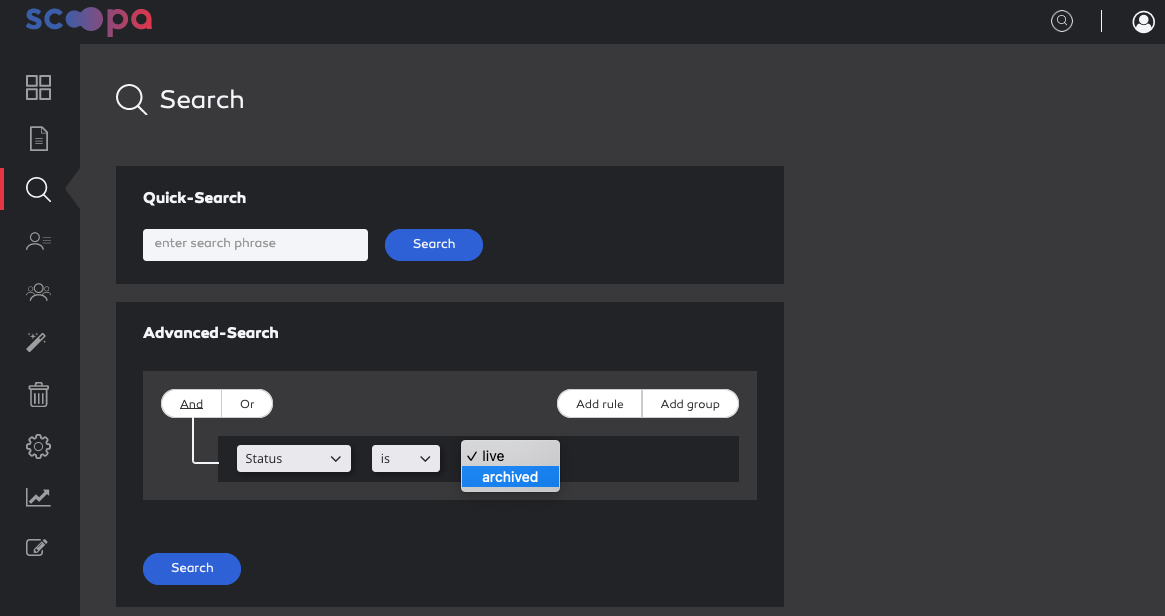The image size is (1165, 616).
Task: Click the Add group button
Action: click(x=690, y=403)
